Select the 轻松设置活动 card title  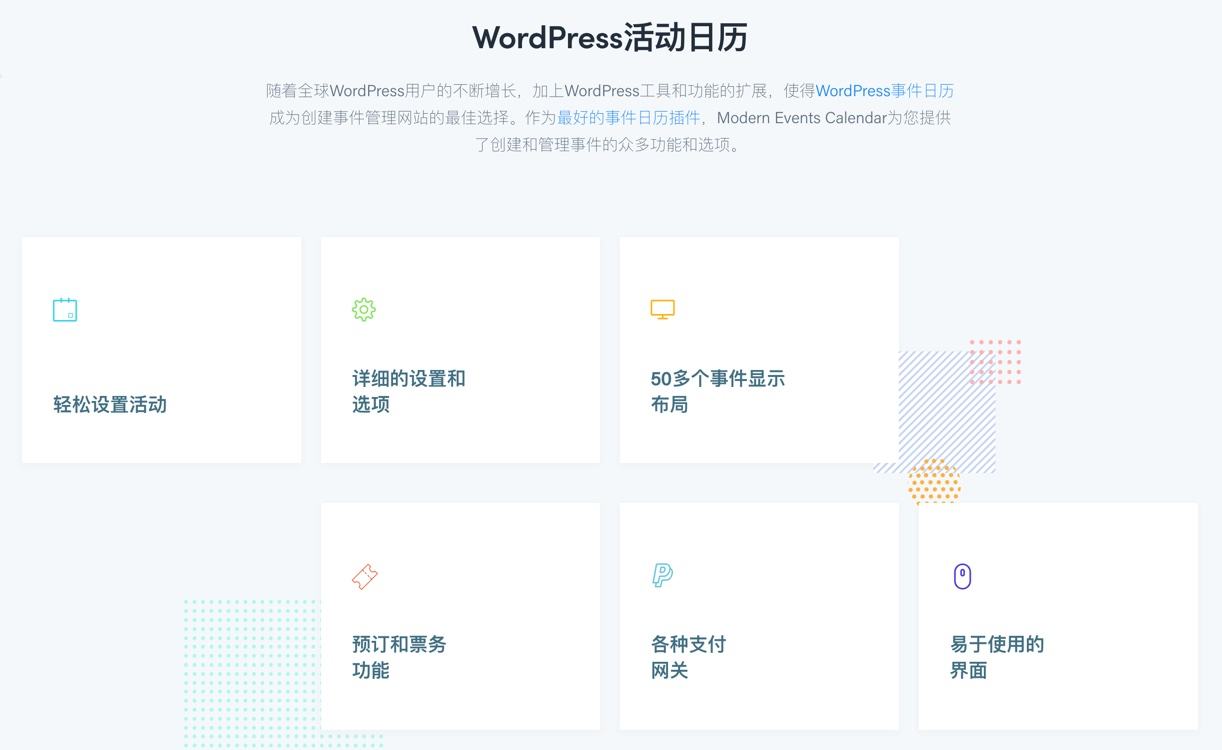(x=110, y=405)
